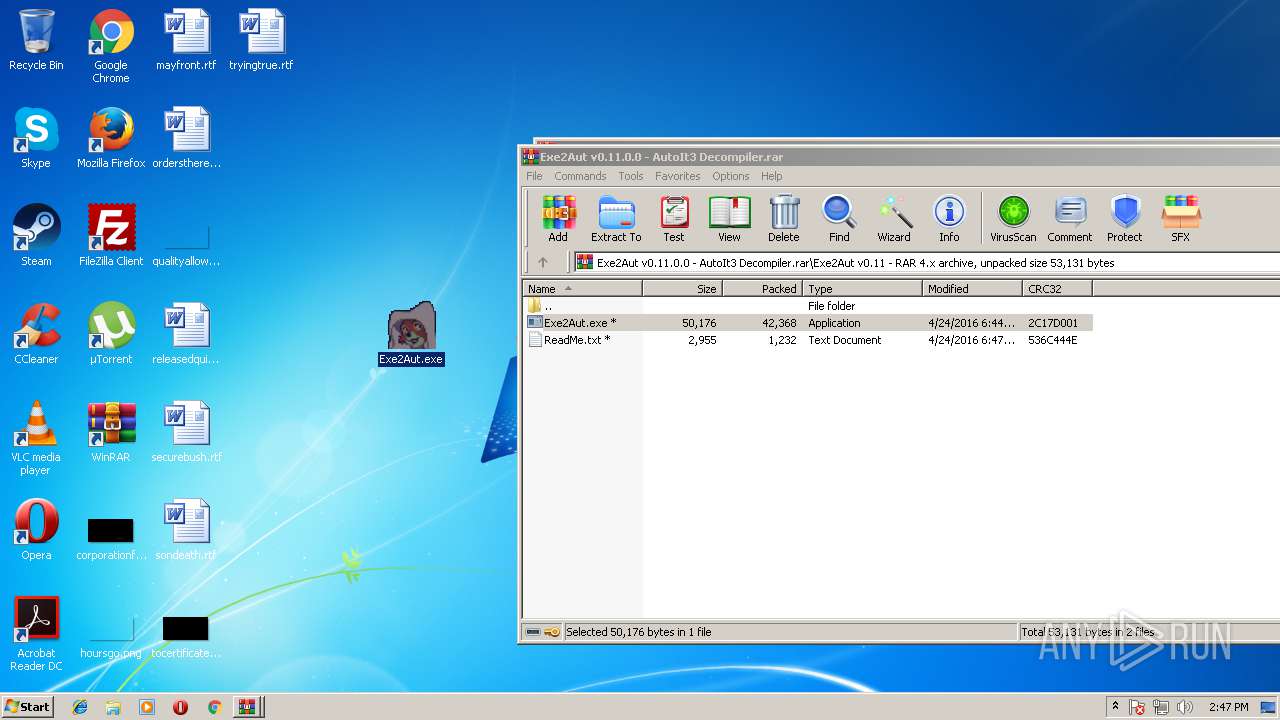
Task: Select the µTorrent desktop shortcut
Action: click(111, 334)
